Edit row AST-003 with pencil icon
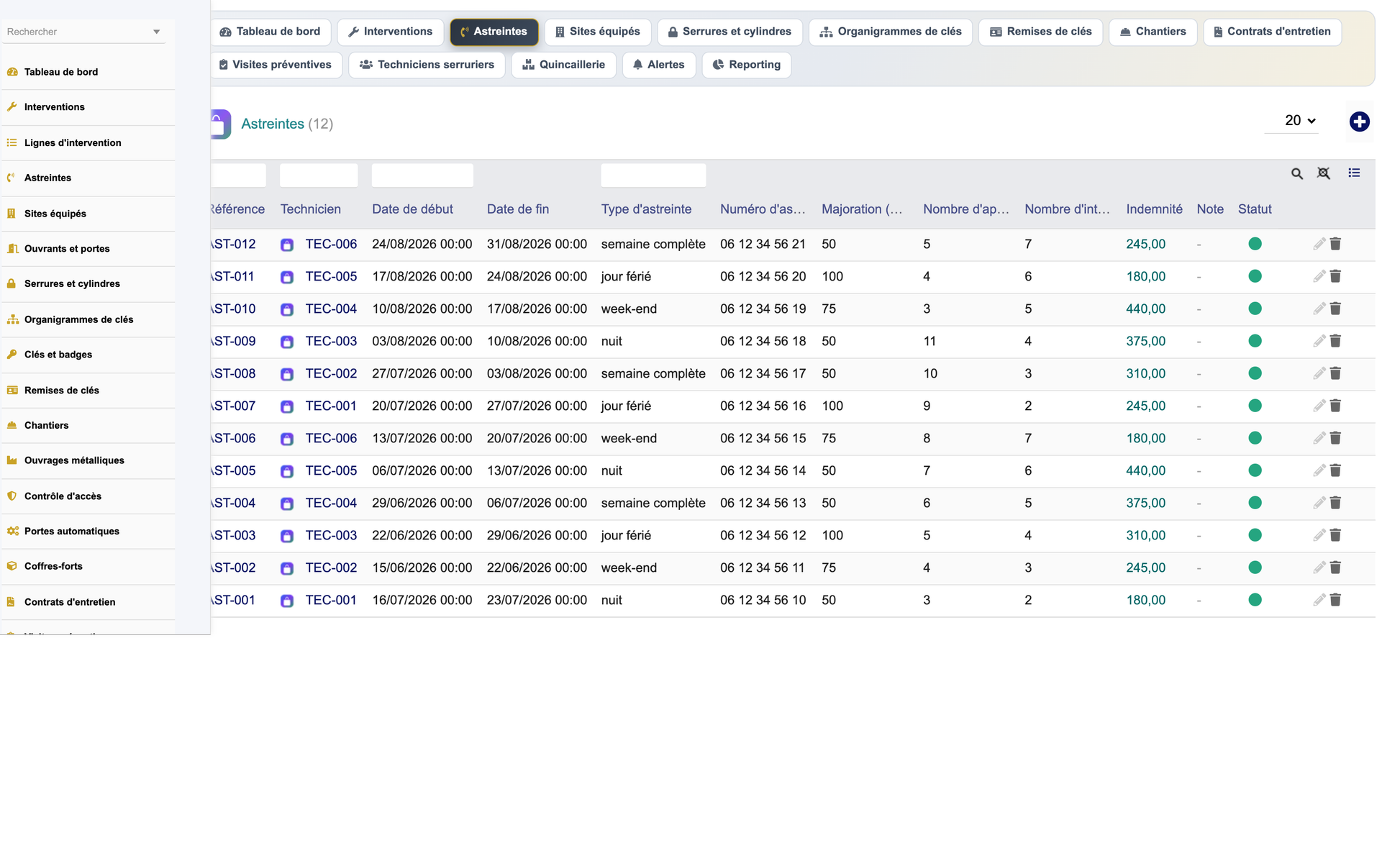Screen dimensions: 1400x866 coord(1319,535)
